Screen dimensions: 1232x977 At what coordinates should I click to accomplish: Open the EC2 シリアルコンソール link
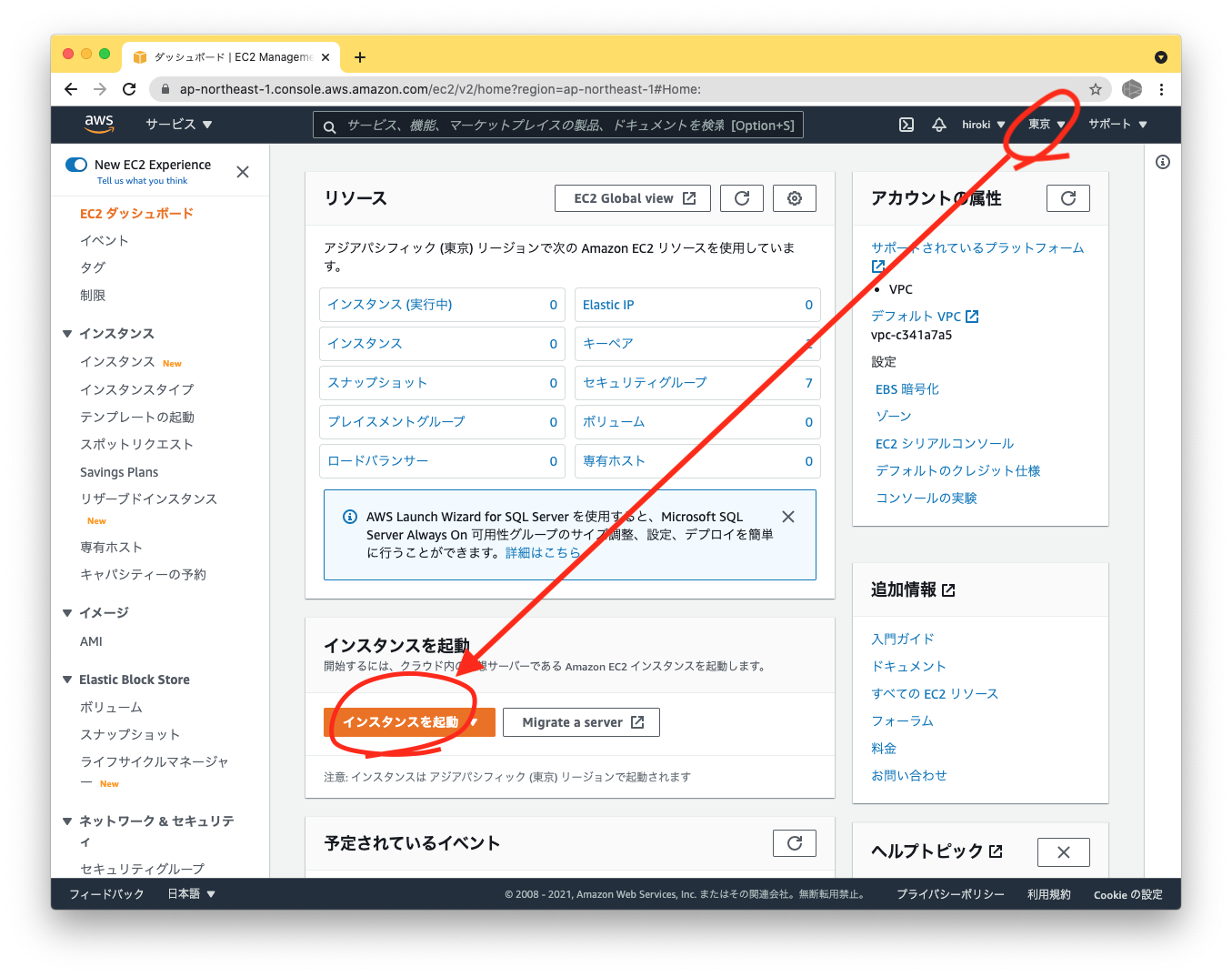(945, 444)
